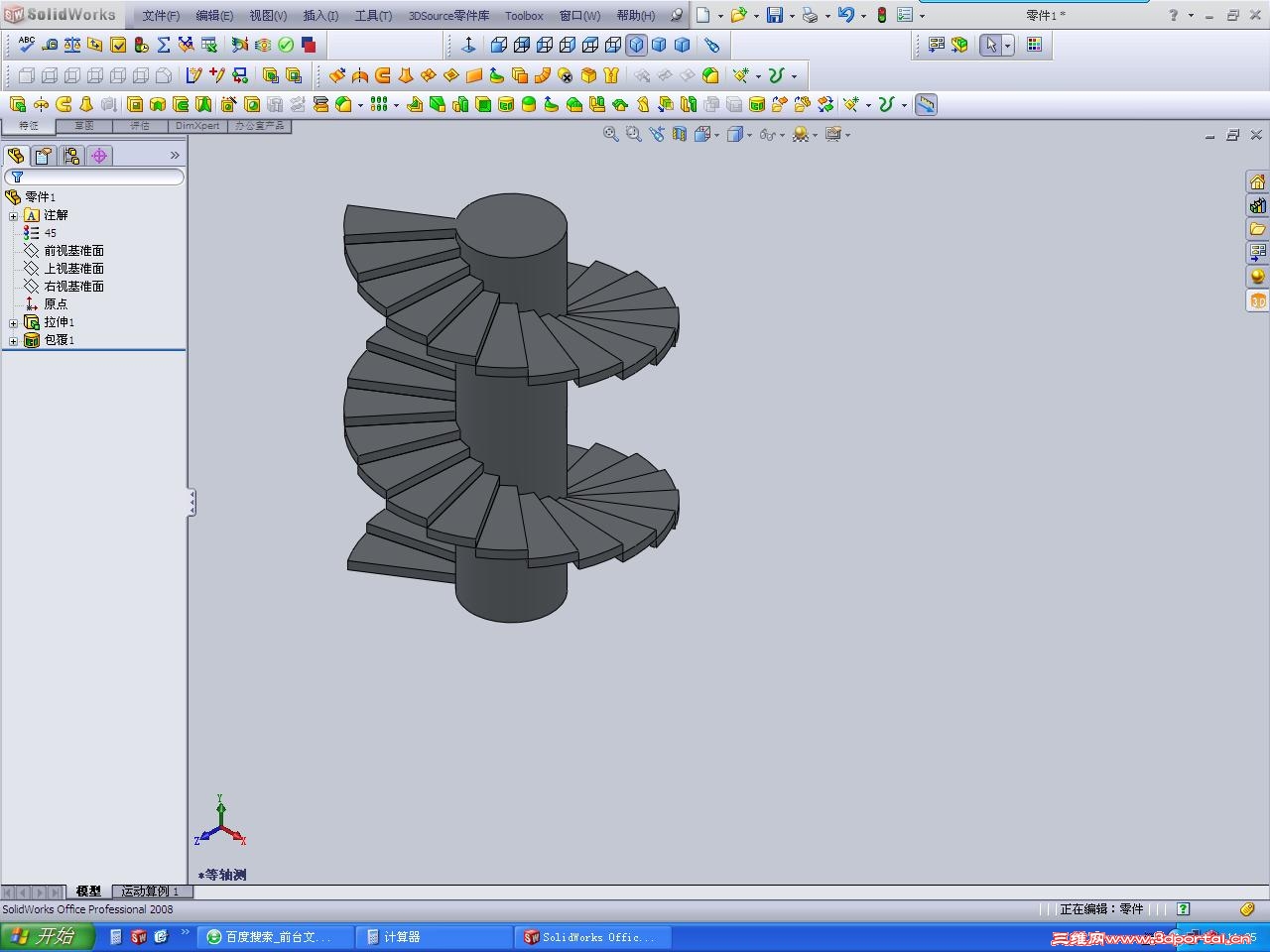Screen dimensions: 1270x952
Task: Open the 3D ContentCentral task pane icon
Action: 1257,300
